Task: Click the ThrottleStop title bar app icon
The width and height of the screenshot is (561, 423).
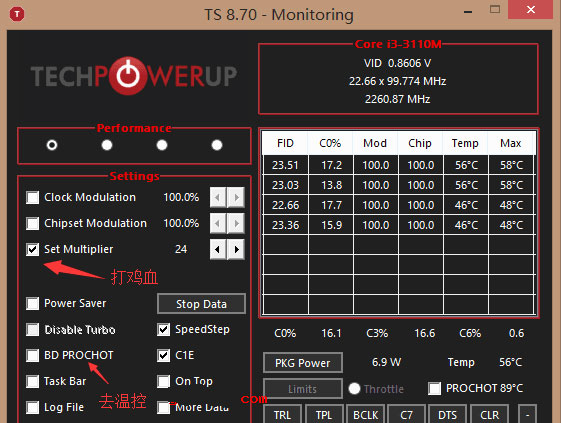Action: pyautogui.click(x=17, y=14)
